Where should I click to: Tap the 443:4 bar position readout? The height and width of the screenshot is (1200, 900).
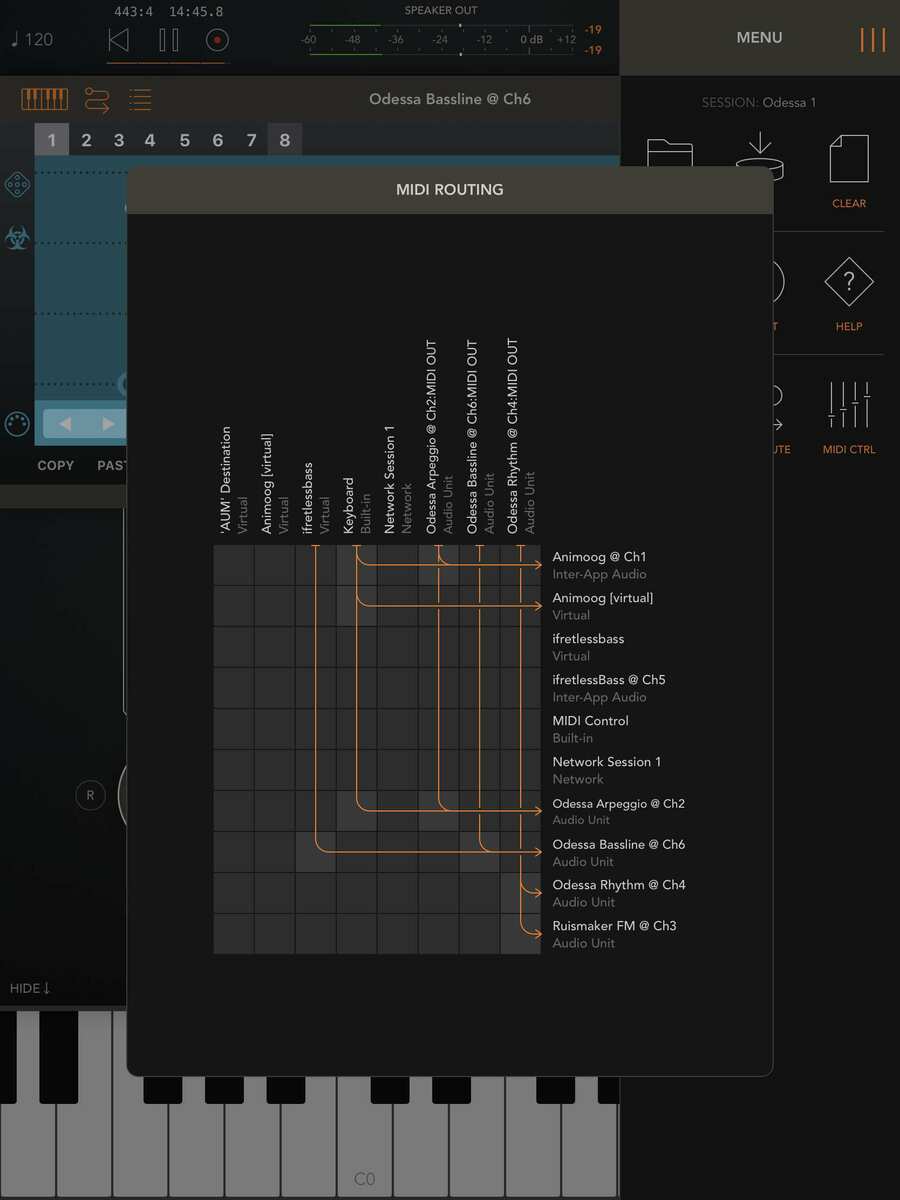(x=133, y=12)
